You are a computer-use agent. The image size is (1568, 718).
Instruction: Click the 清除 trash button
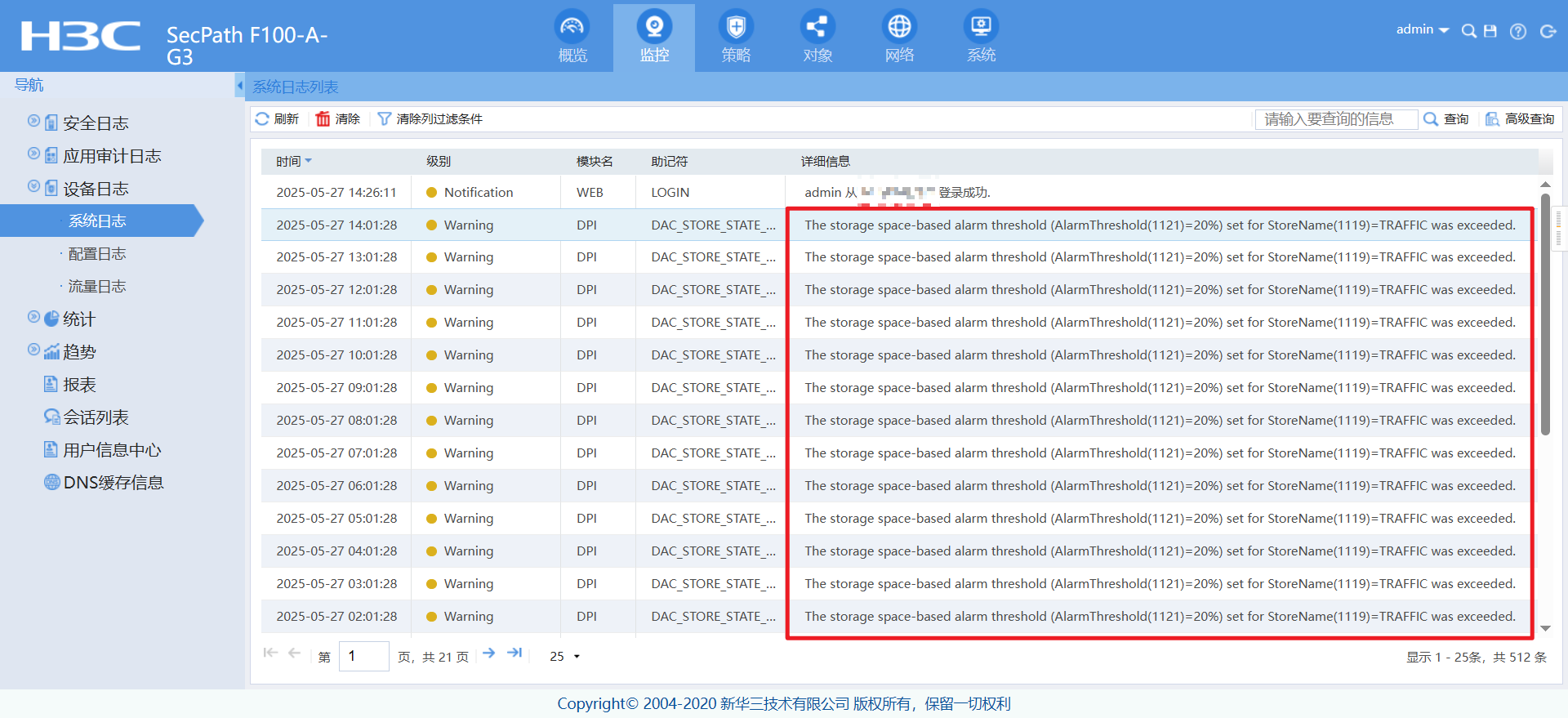(x=338, y=119)
